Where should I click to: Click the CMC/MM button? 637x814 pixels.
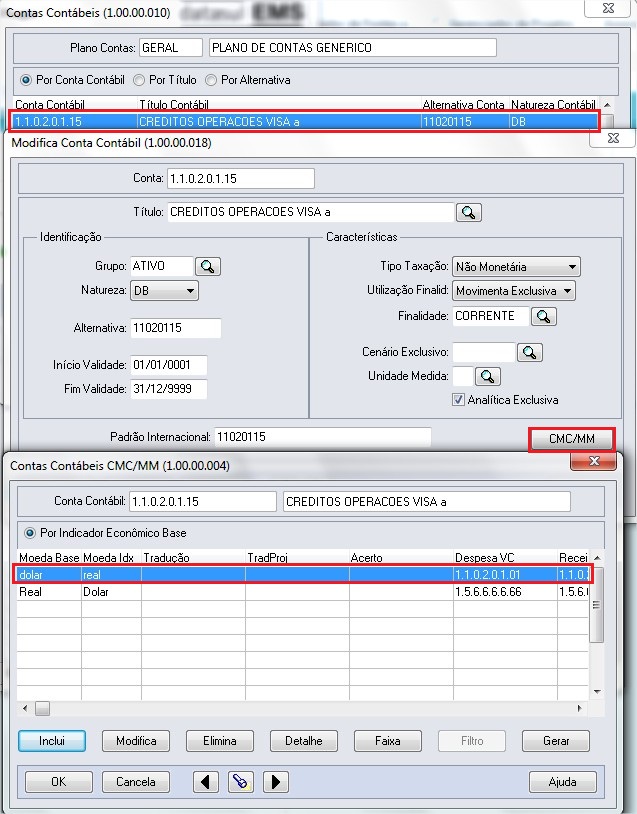pos(572,439)
